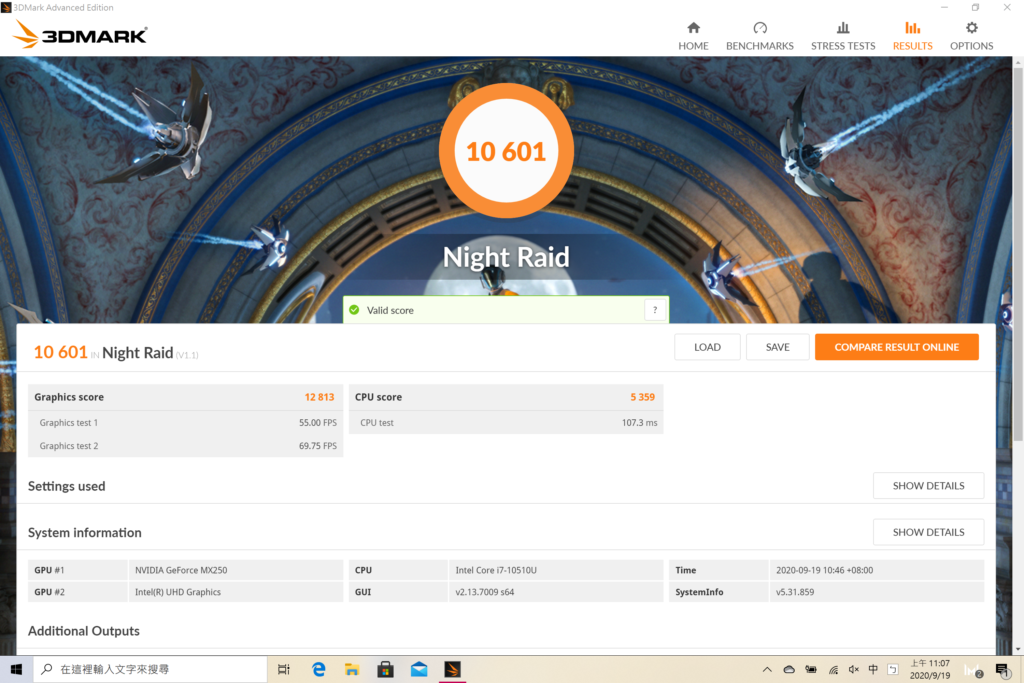Image resolution: width=1024 pixels, height=683 pixels.
Task: Click the STRESS TESTS bar chart icon
Action: click(843, 27)
